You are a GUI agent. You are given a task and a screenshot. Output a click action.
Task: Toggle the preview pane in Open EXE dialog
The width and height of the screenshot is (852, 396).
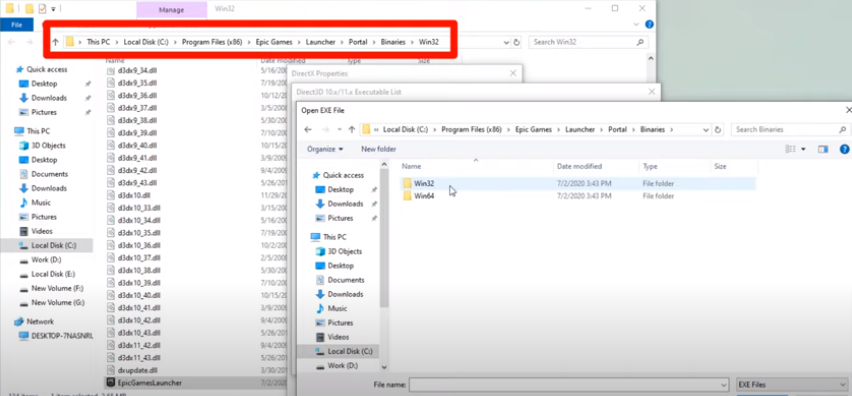tap(823, 149)
